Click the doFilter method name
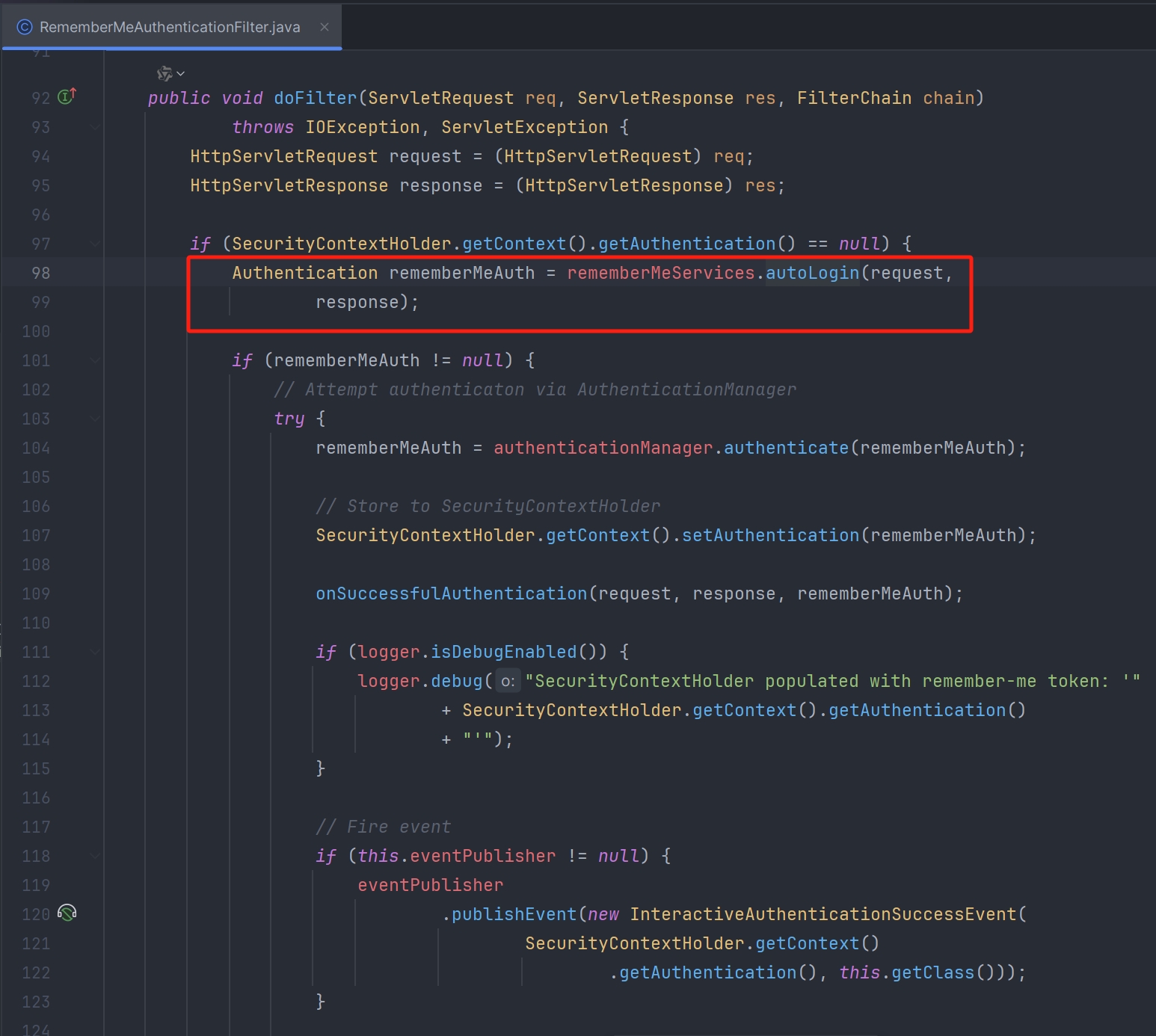 (x=316, y=99)
